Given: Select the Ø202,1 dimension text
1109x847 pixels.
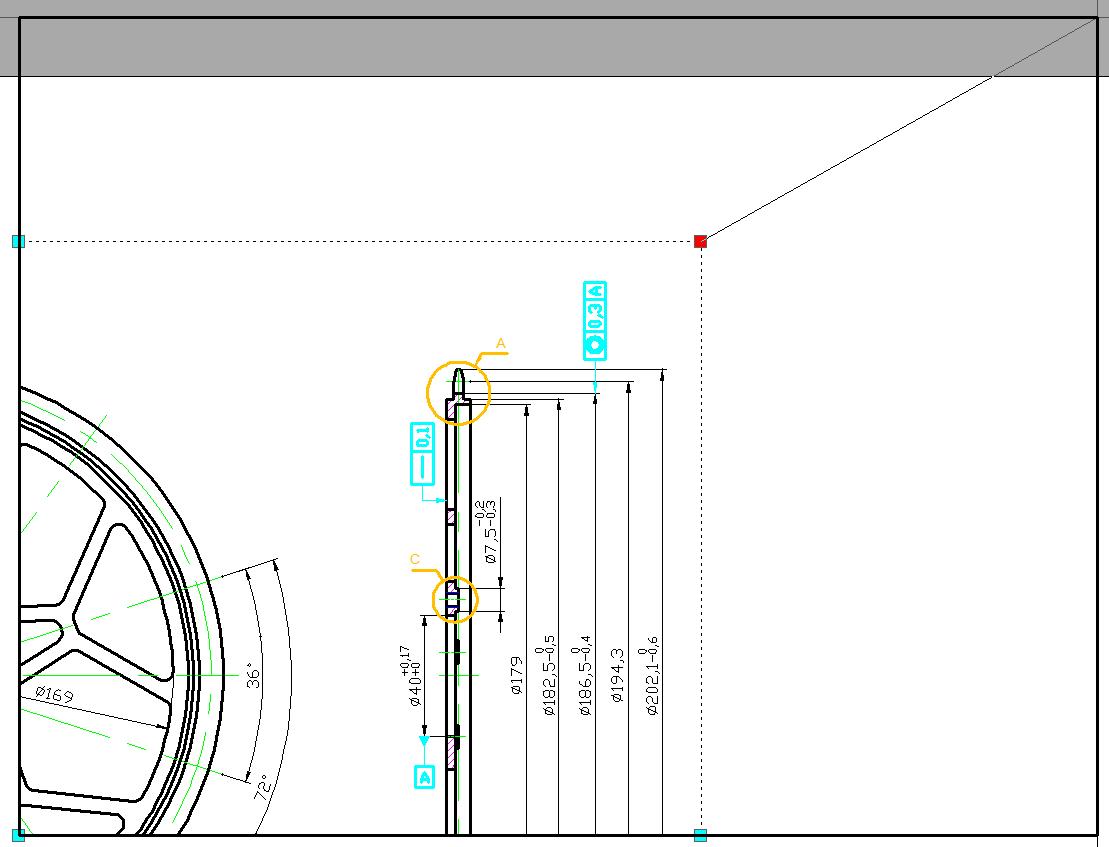Looking at the screenshot, I should [x=649, y=677].
